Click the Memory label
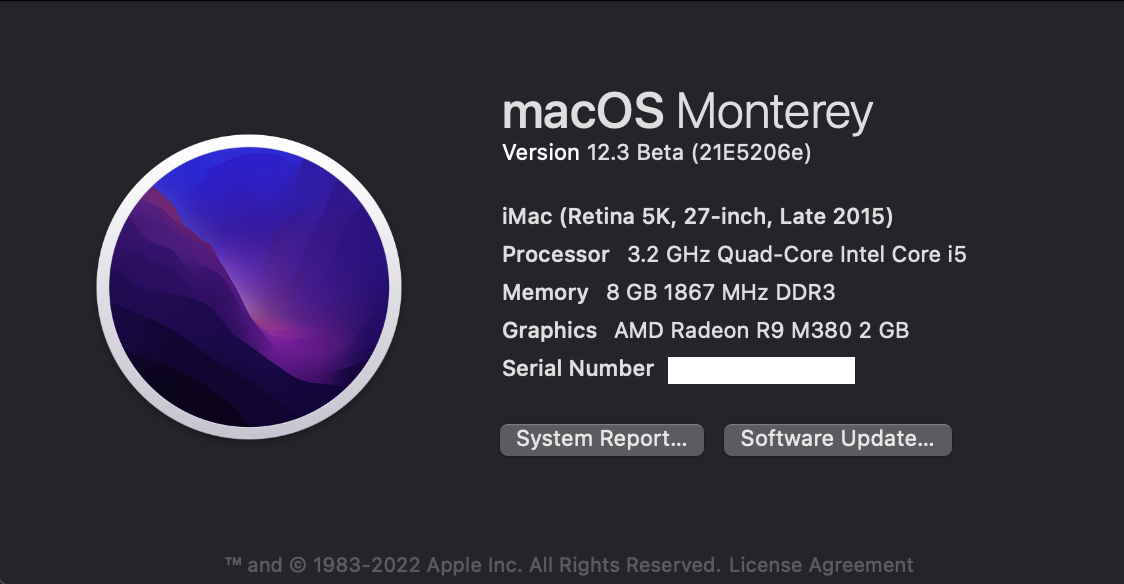Image resolution: width=1124 pixels, height=584 pixels. click(x=545, y=292)
